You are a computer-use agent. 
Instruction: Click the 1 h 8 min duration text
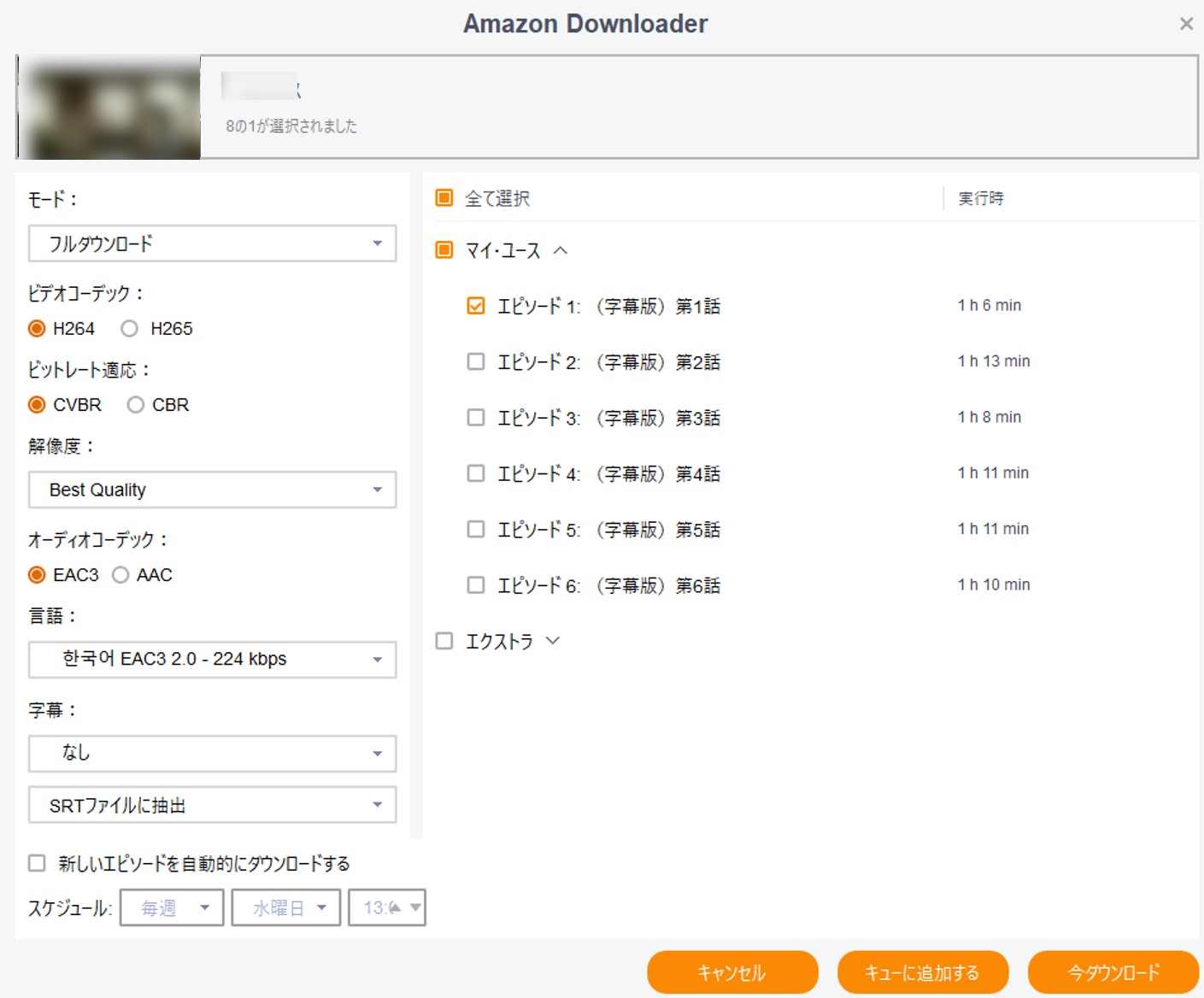point(990,417)
